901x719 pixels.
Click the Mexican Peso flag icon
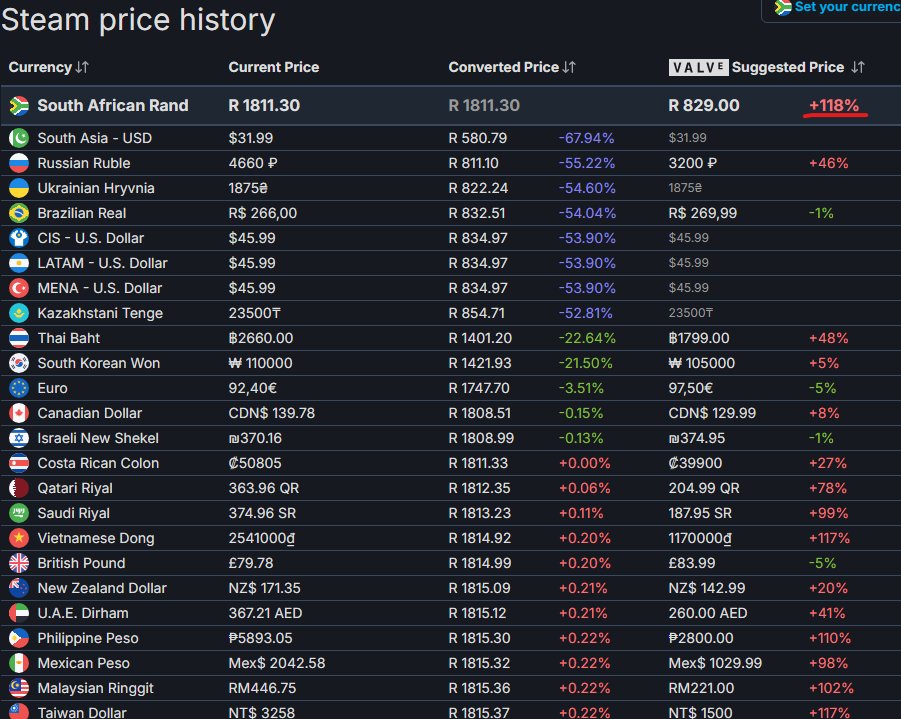19,663
